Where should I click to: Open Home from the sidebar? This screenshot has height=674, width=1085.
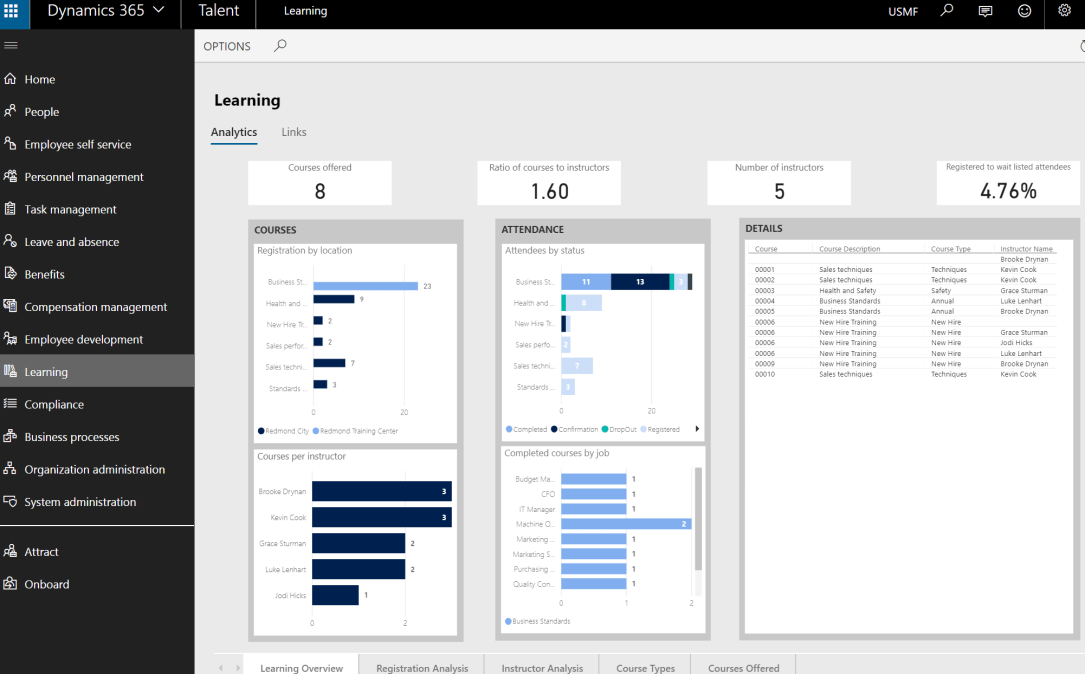click(x=40, y=79)
